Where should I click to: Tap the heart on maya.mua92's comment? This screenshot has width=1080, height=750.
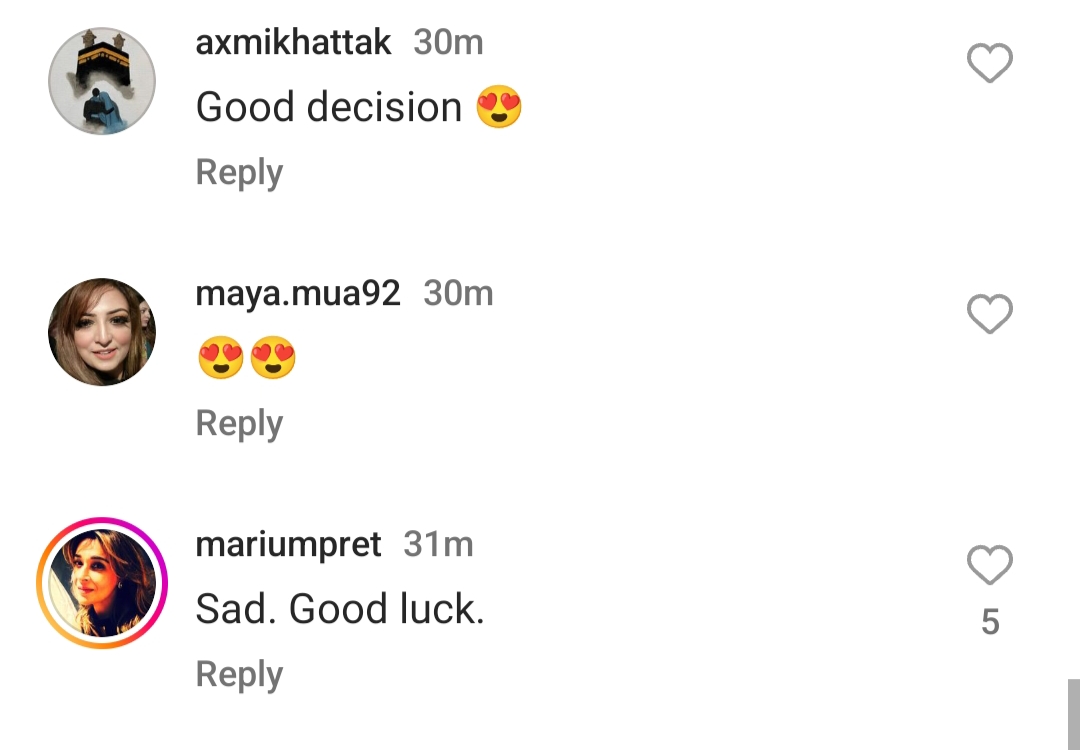pyautogui.click(x=990, y=315)
